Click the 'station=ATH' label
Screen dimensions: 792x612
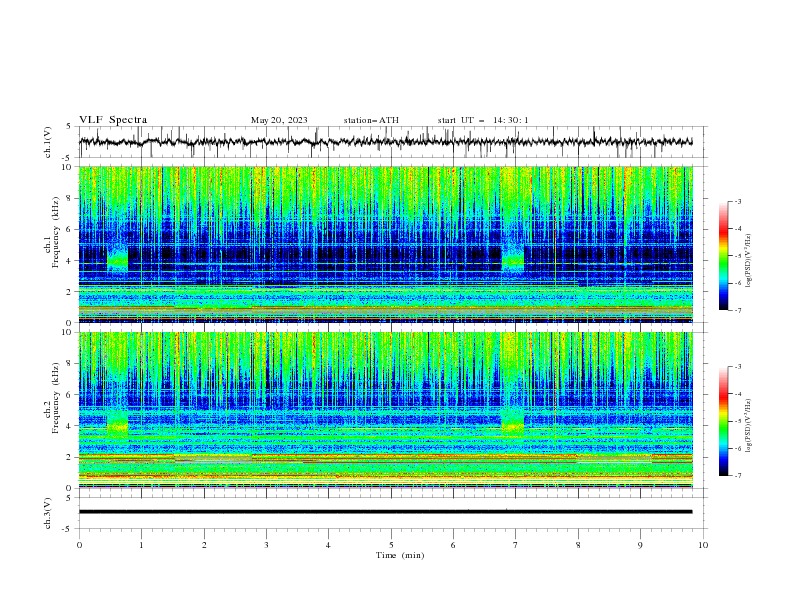371,120
